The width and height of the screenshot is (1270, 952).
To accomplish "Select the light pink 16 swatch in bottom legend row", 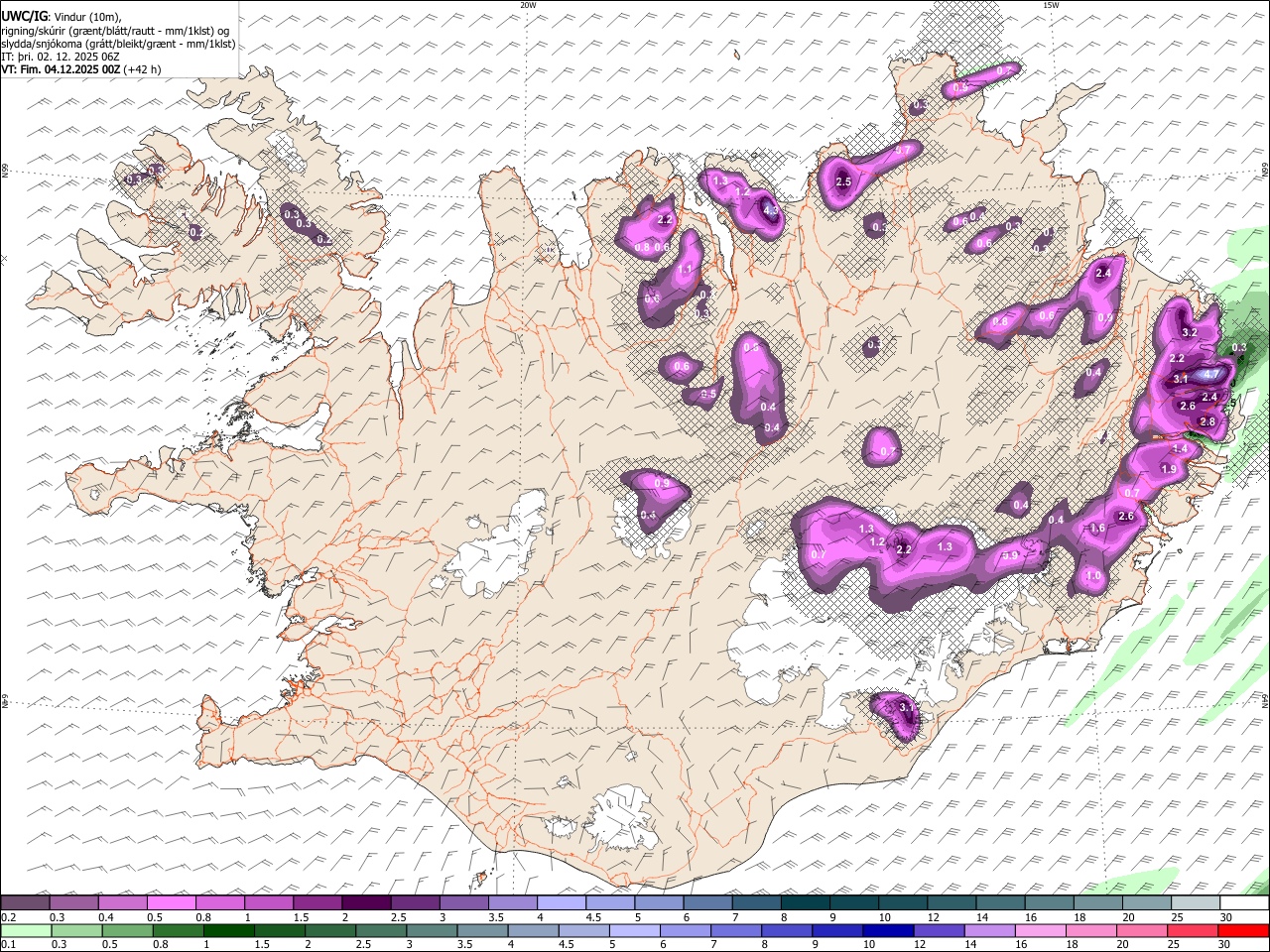I will pyautogui.click(x=1039, y=931).
